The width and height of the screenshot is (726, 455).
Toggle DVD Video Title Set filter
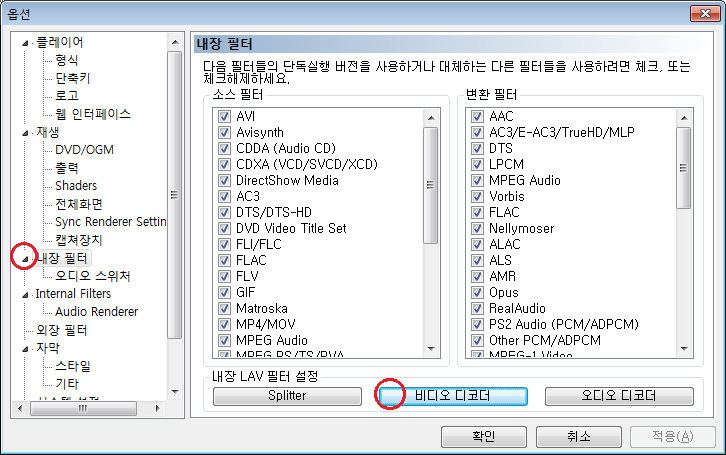click(x=225, y=228)
